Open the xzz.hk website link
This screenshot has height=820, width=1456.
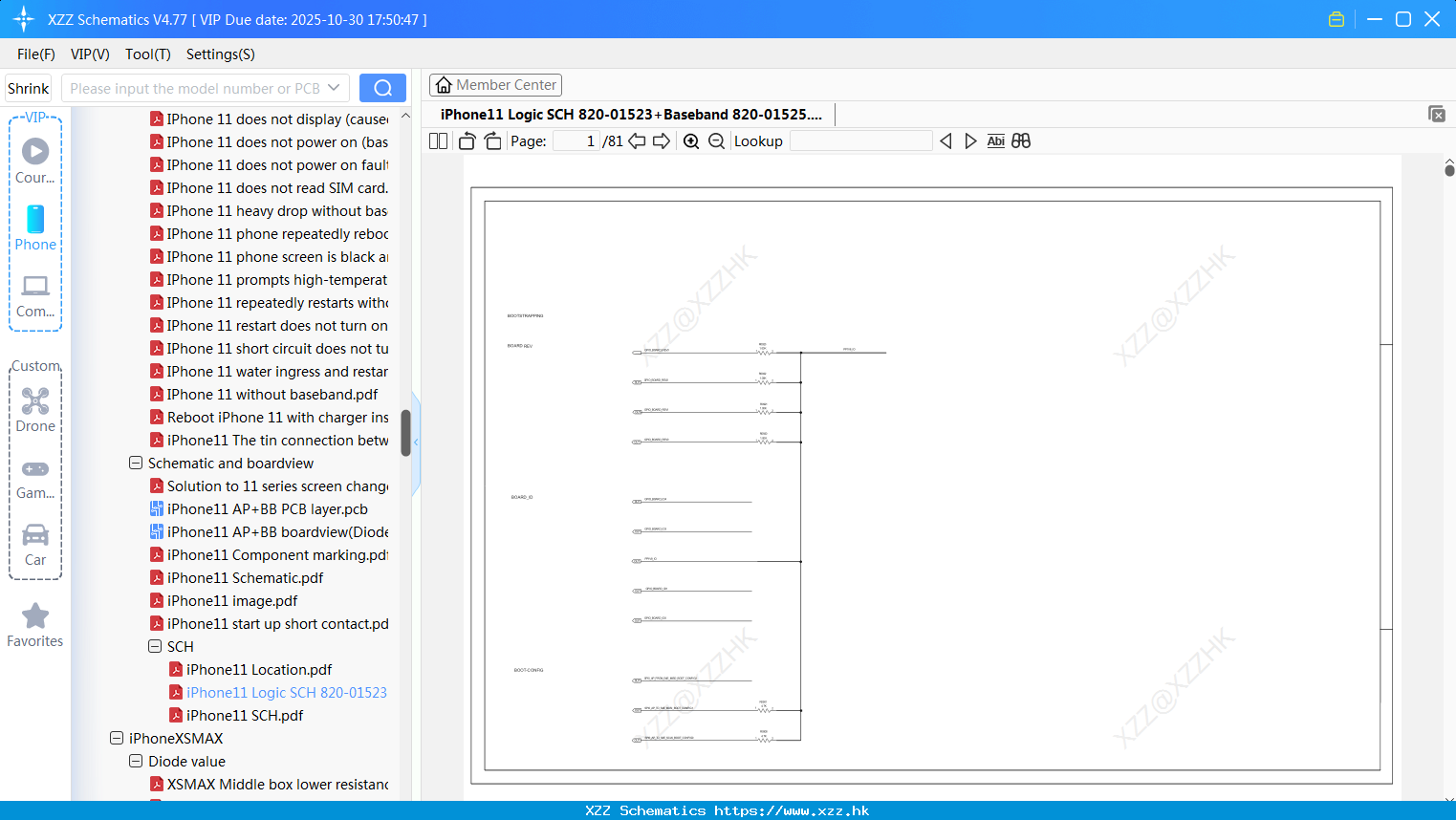792,810
